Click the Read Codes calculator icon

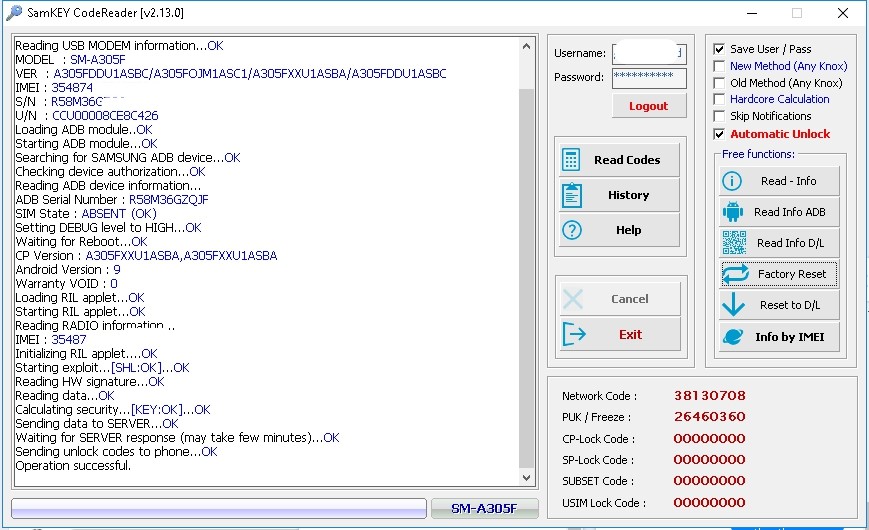tap(571, 160)
